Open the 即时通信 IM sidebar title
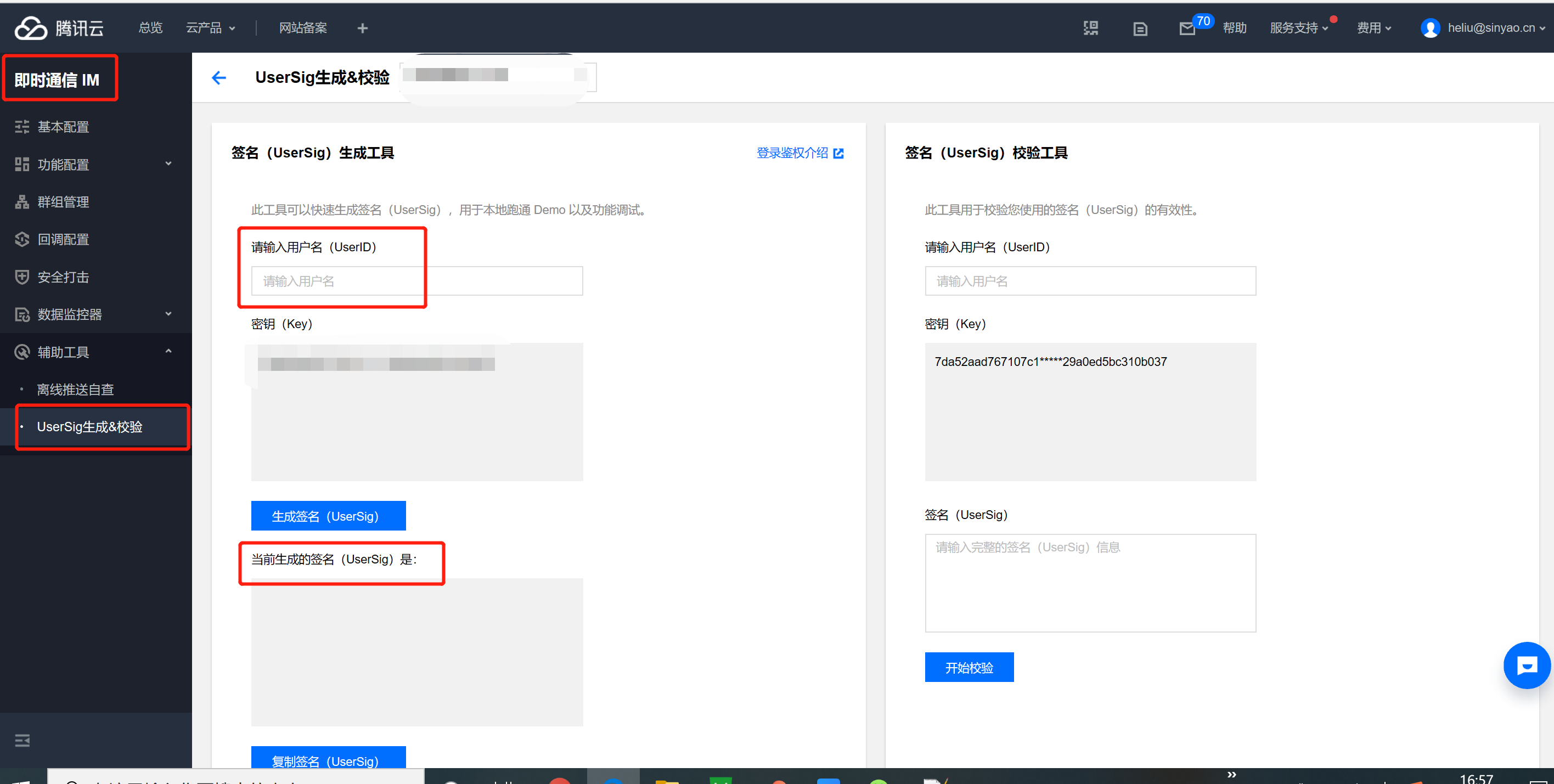This screenshot has height=784, width=1554. point(57,80)
